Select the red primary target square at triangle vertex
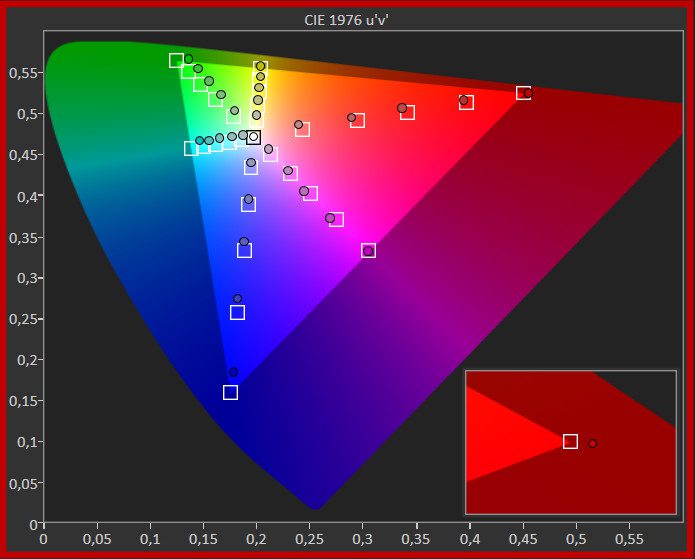Screen dimensions: 695x559 (523, 93)
